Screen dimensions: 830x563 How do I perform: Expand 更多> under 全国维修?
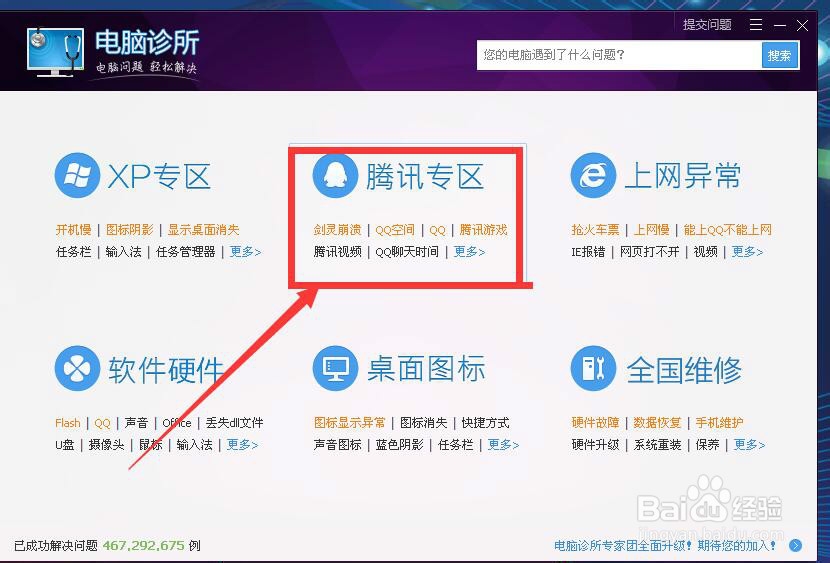pos(750,444)
